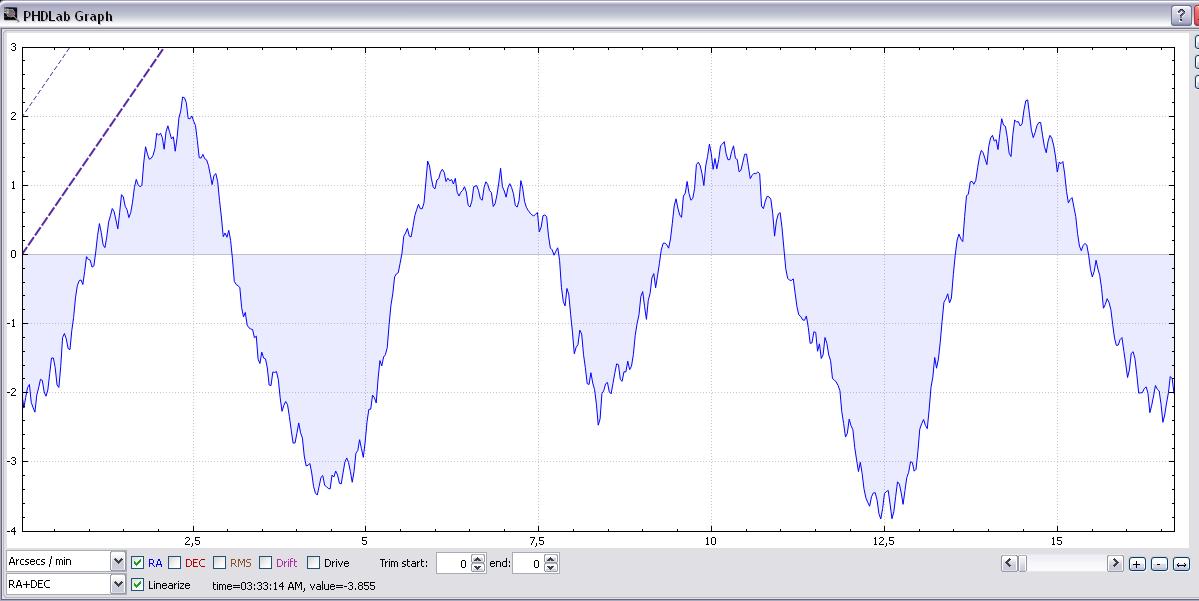Image resolution: width=1199 pixels, height=601 pixels.
Task: Click the -4 y-axis label
Action: (x=11, y=530)
